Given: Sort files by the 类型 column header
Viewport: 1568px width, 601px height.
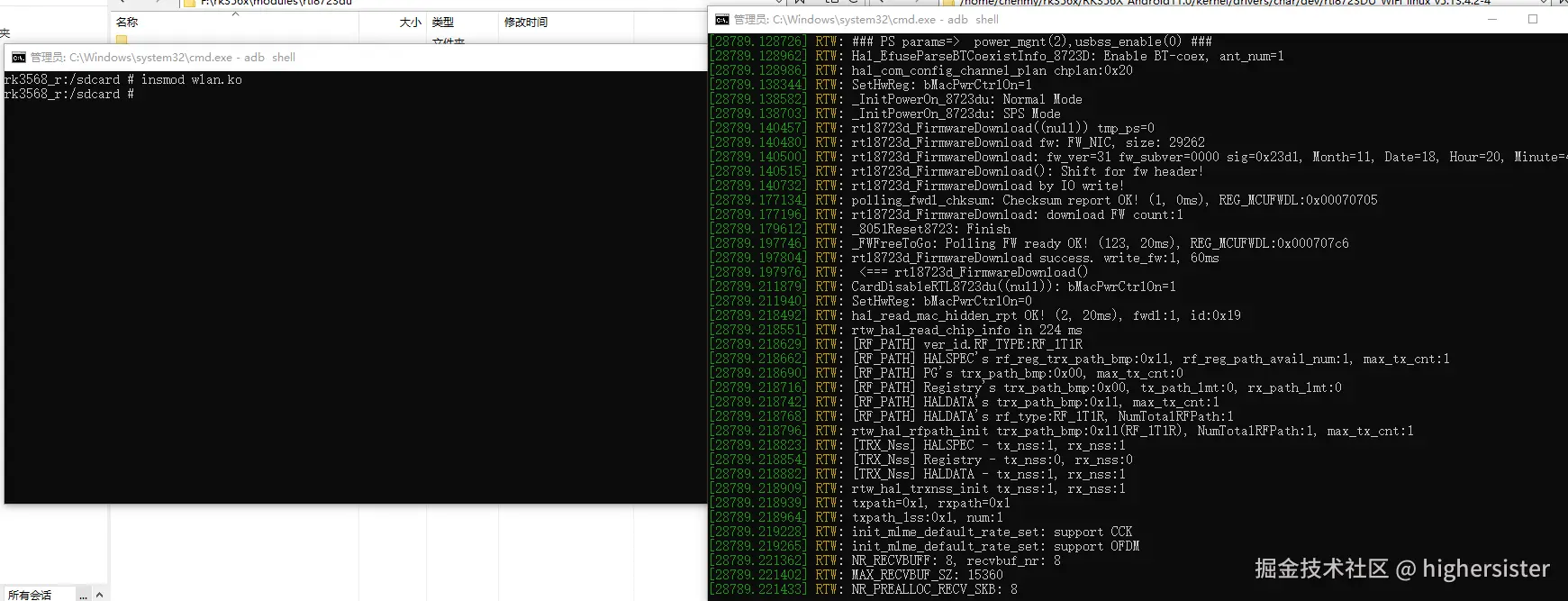Looking at the screenshot, I should click(x=442, y=23).
